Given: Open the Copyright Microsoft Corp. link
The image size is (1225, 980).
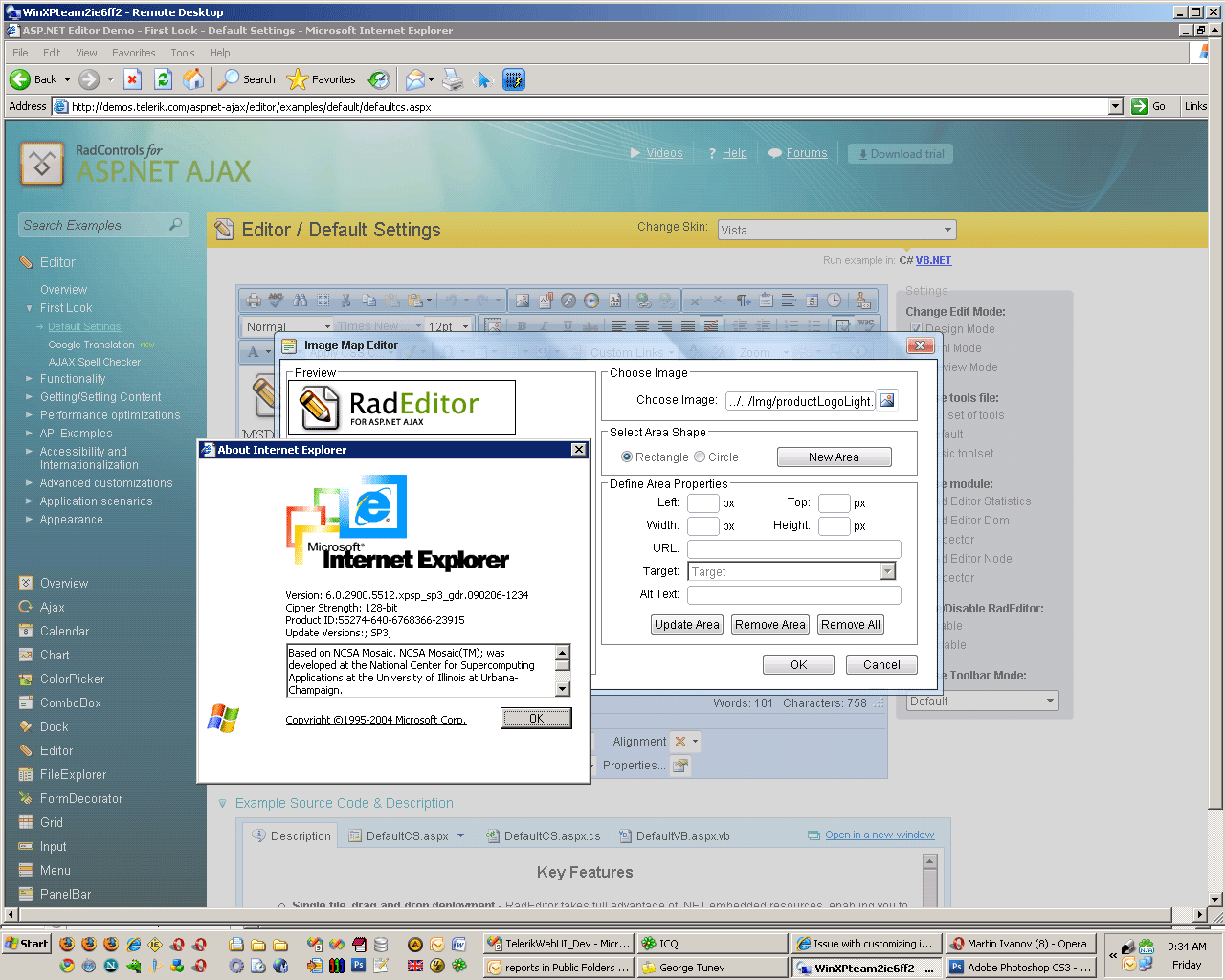Looking at the screenshot, I should (x=376, y=720).
